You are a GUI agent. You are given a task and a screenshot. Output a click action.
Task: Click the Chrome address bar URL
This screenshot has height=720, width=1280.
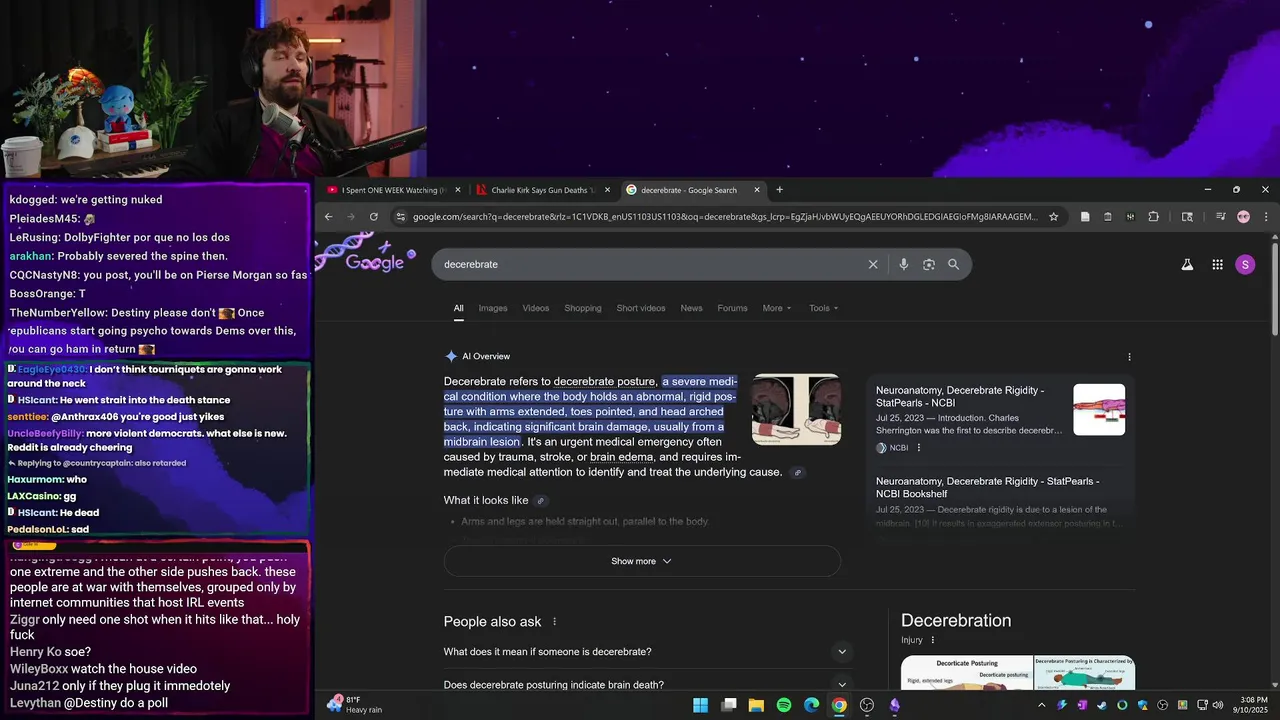tap(725, 216)
